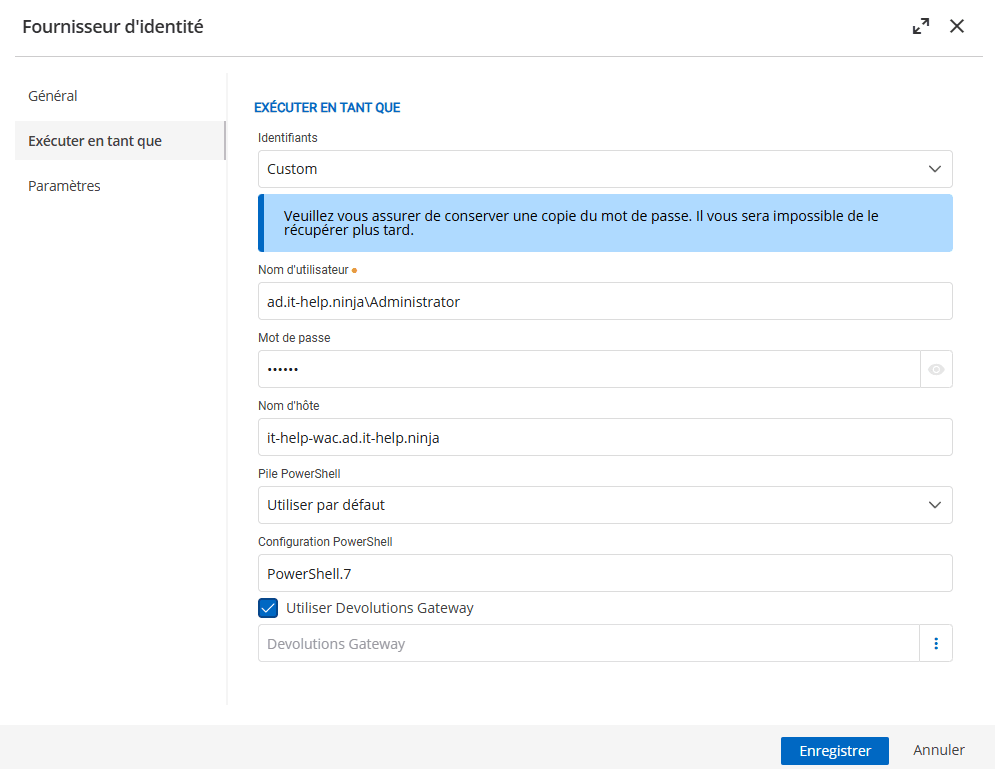Expand the dialog using the diagonal arrows icon

tap(920, 26)
